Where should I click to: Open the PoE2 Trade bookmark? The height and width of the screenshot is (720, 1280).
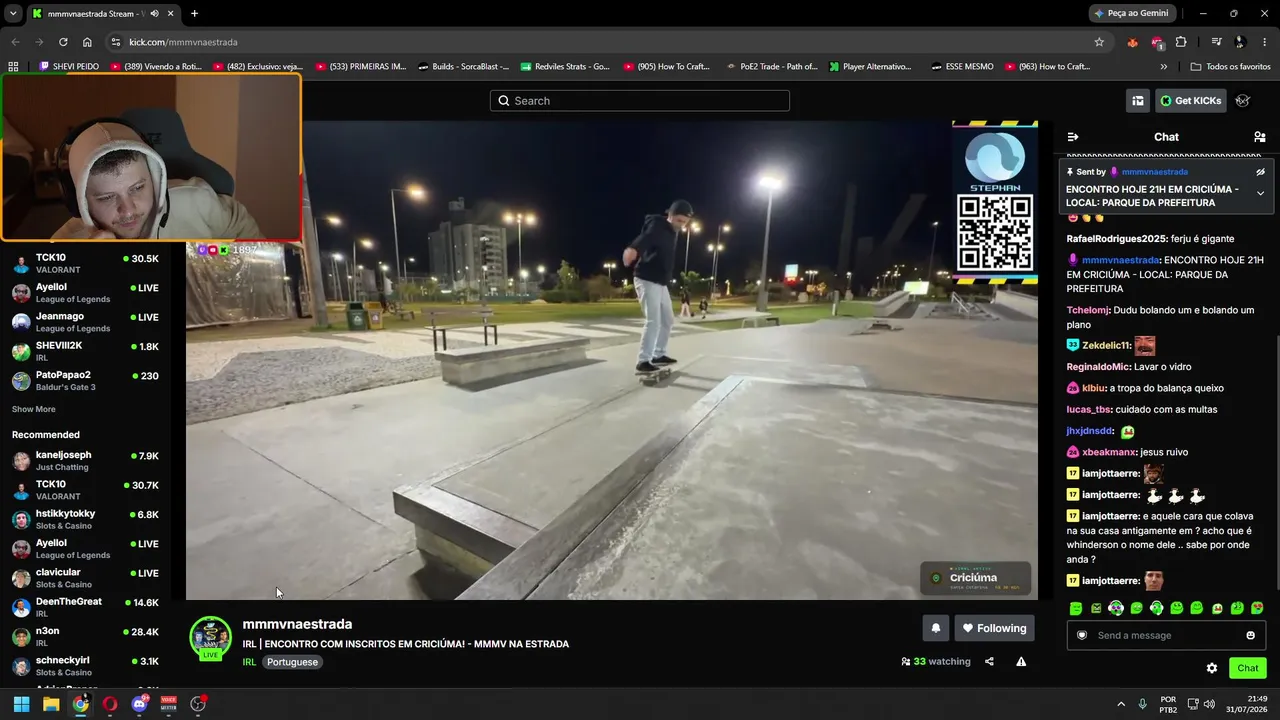click(772, 67)
